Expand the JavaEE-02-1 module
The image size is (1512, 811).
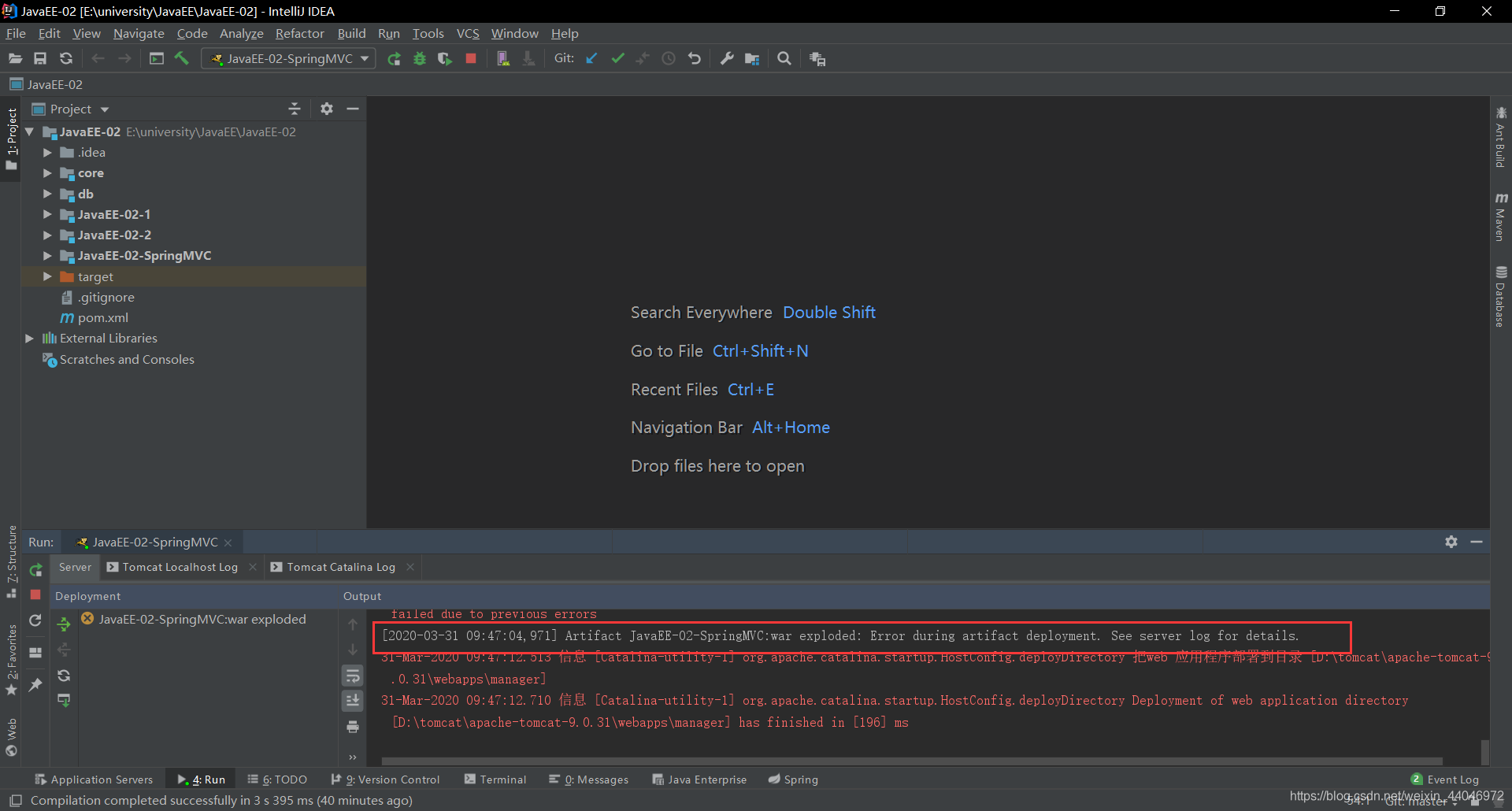(x=47, y=214)
